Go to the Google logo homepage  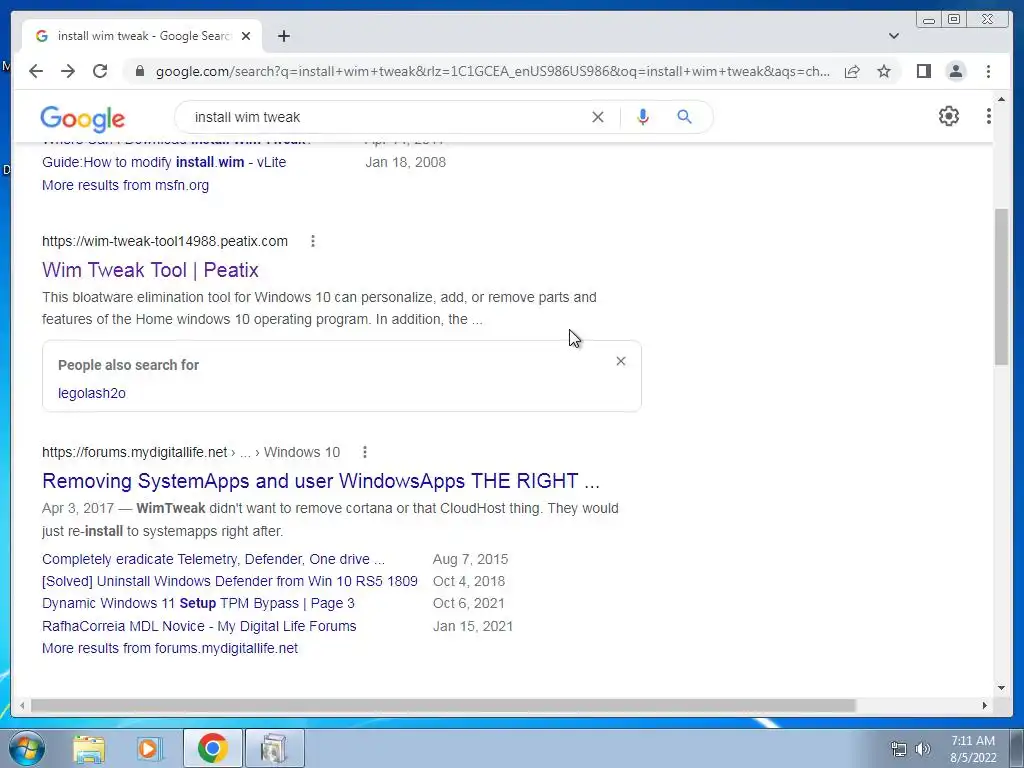click(x=82, y=118)
